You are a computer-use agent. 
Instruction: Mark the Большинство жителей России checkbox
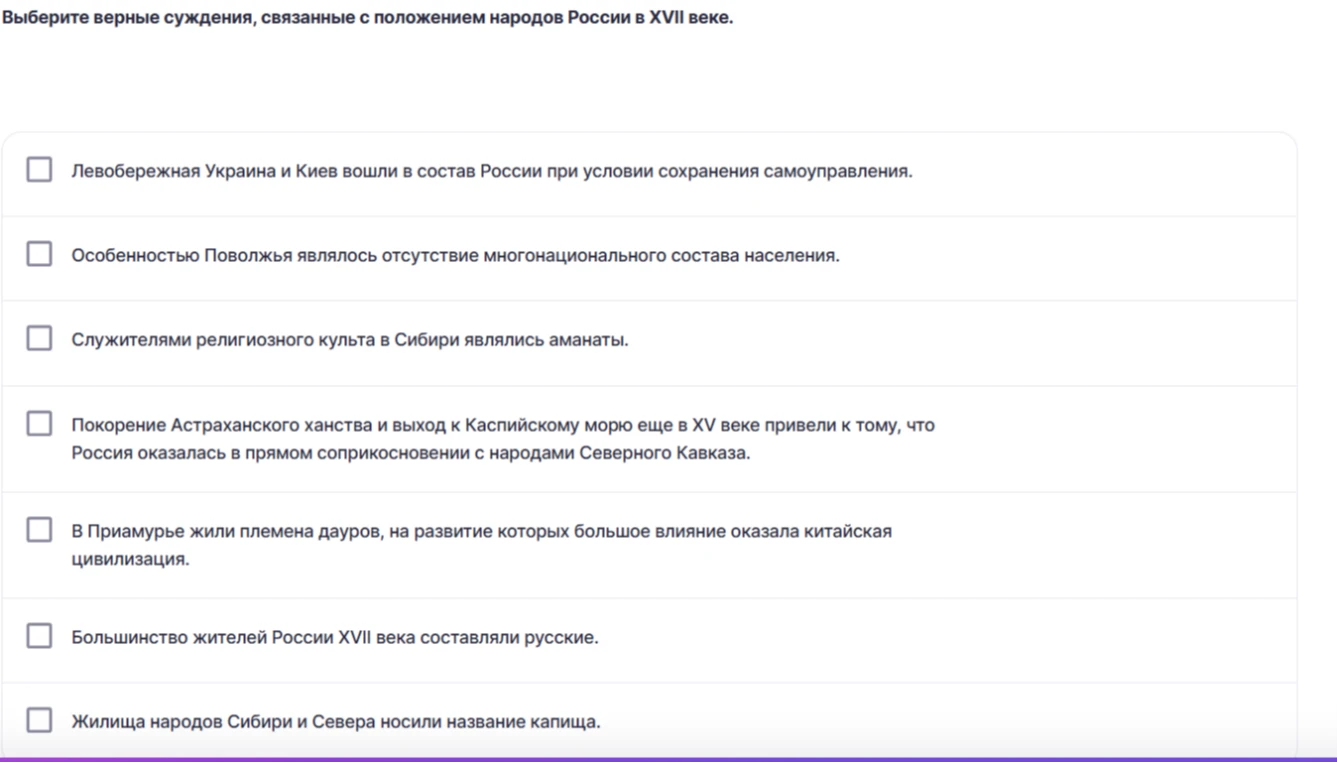(x=39, y=636)
